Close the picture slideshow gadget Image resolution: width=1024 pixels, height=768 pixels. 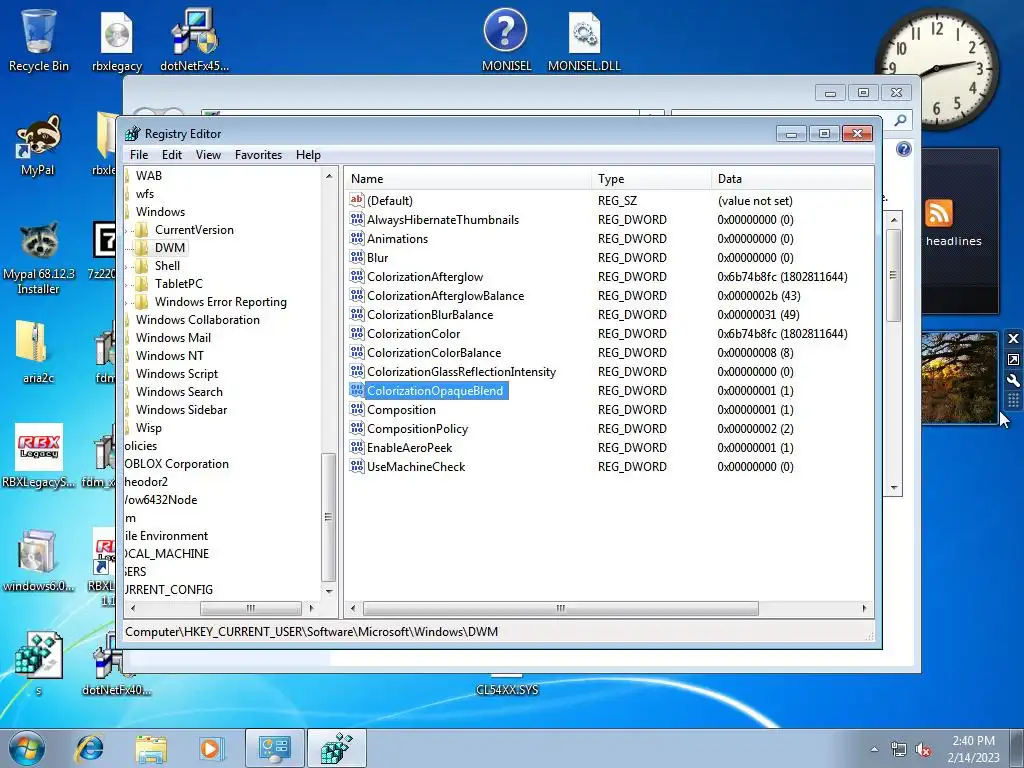point(1013,338)
